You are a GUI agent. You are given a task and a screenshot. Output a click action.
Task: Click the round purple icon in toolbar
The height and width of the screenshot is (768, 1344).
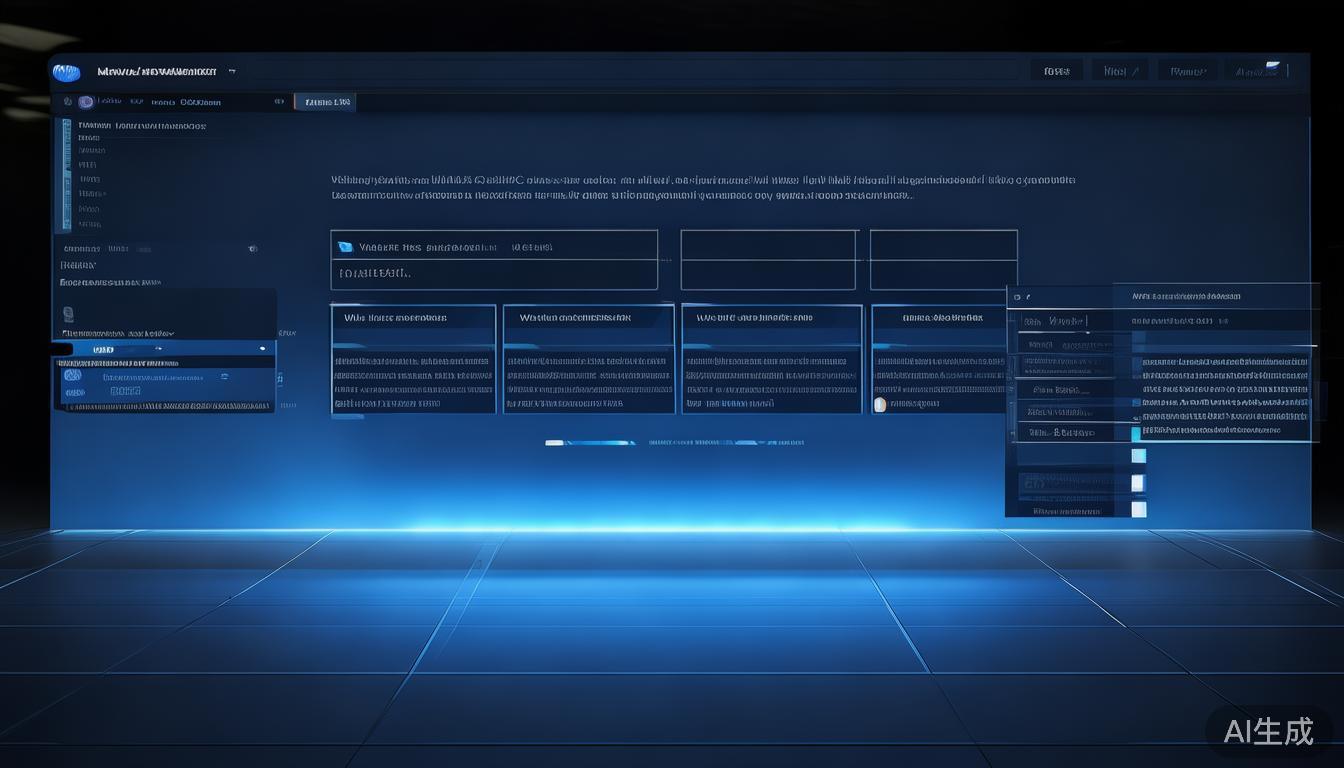pos(86,102)
